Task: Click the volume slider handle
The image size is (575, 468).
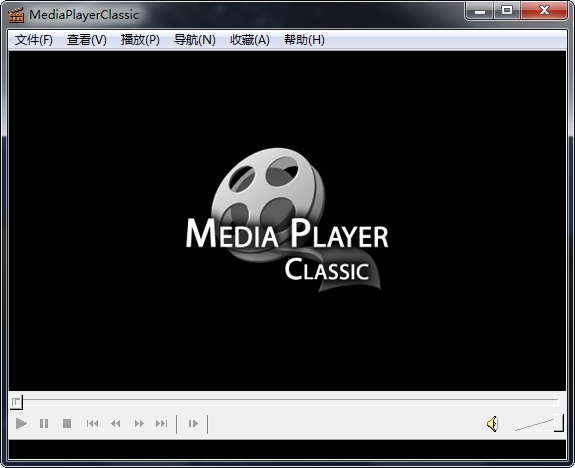Action: [559, 423]
